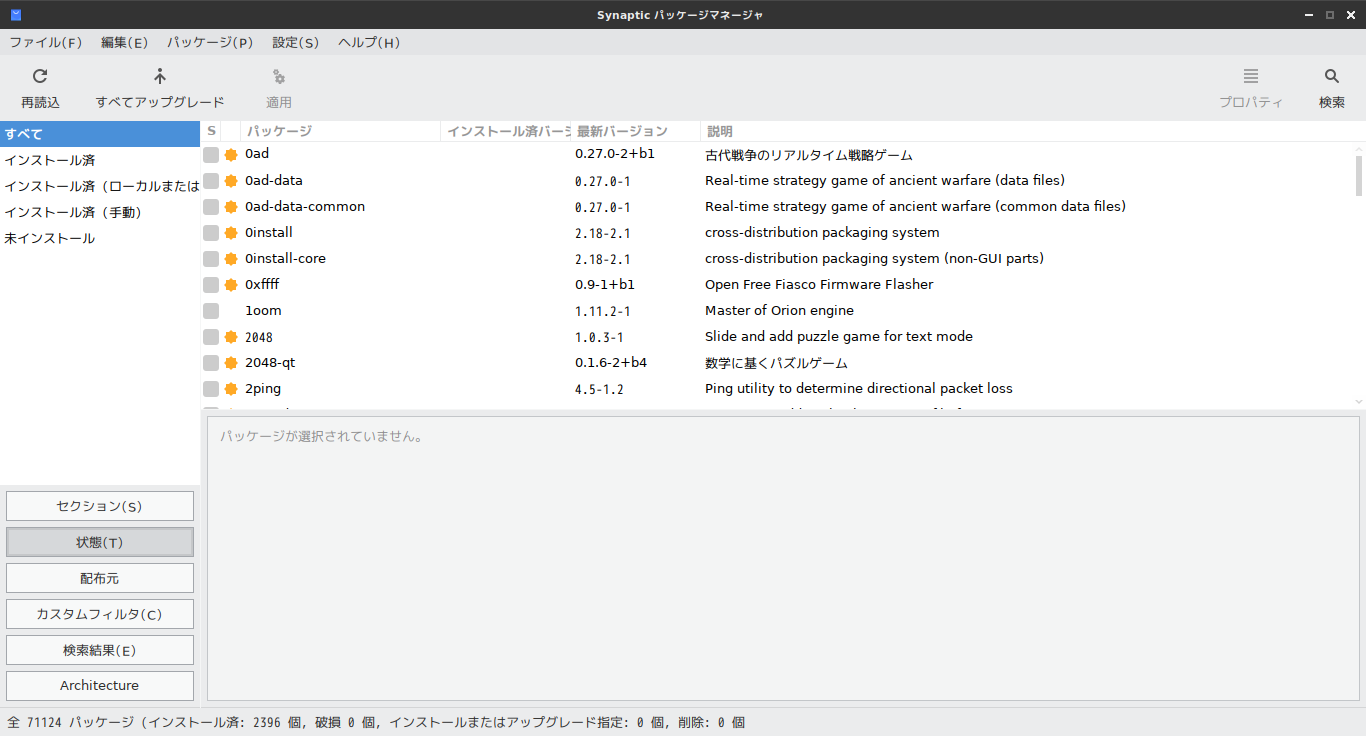Open the ヘルプ(H) menu
This screenshot has height=736, width=1366.
point(369,42)
